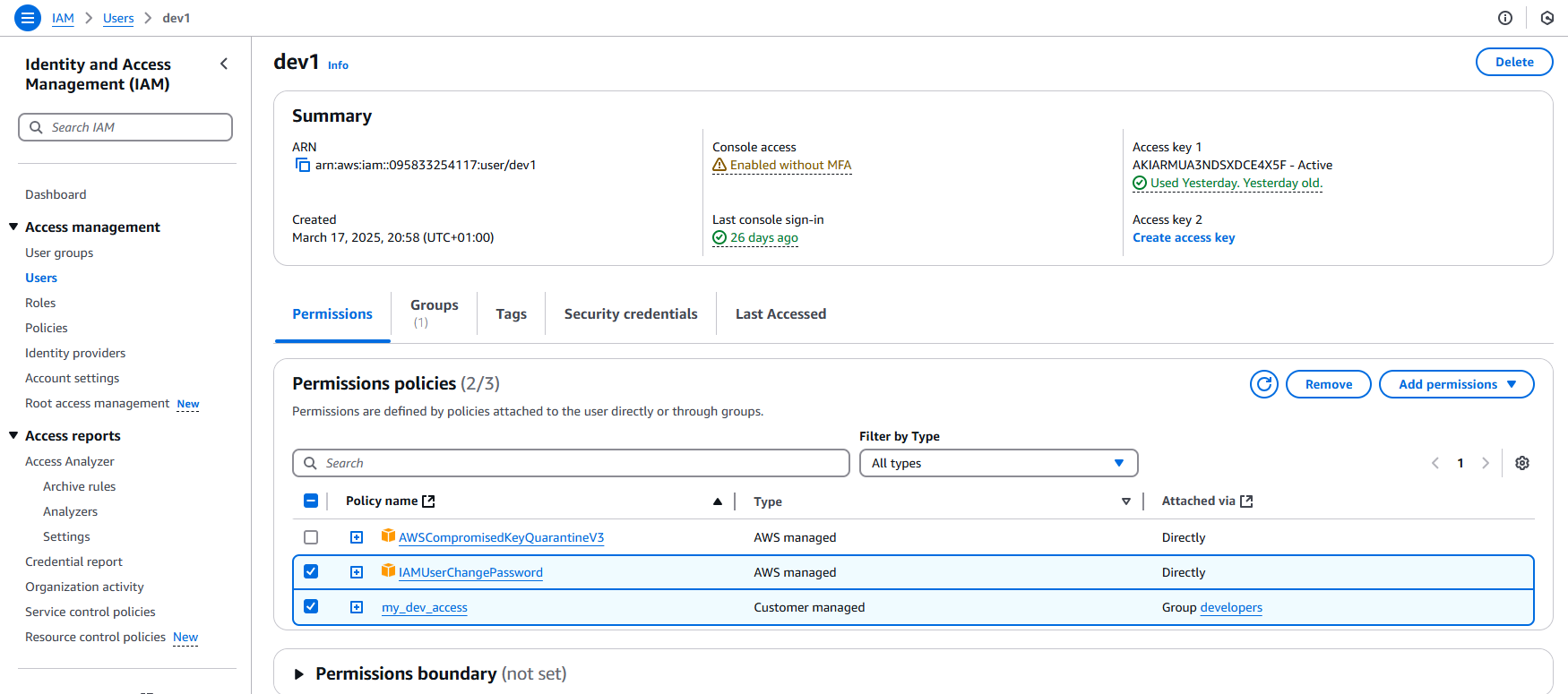This screenshot has width=1568, height=694.
Task: Open the Filter by Type dropdown
Action: pyautogui.click(x=998, y=463)
